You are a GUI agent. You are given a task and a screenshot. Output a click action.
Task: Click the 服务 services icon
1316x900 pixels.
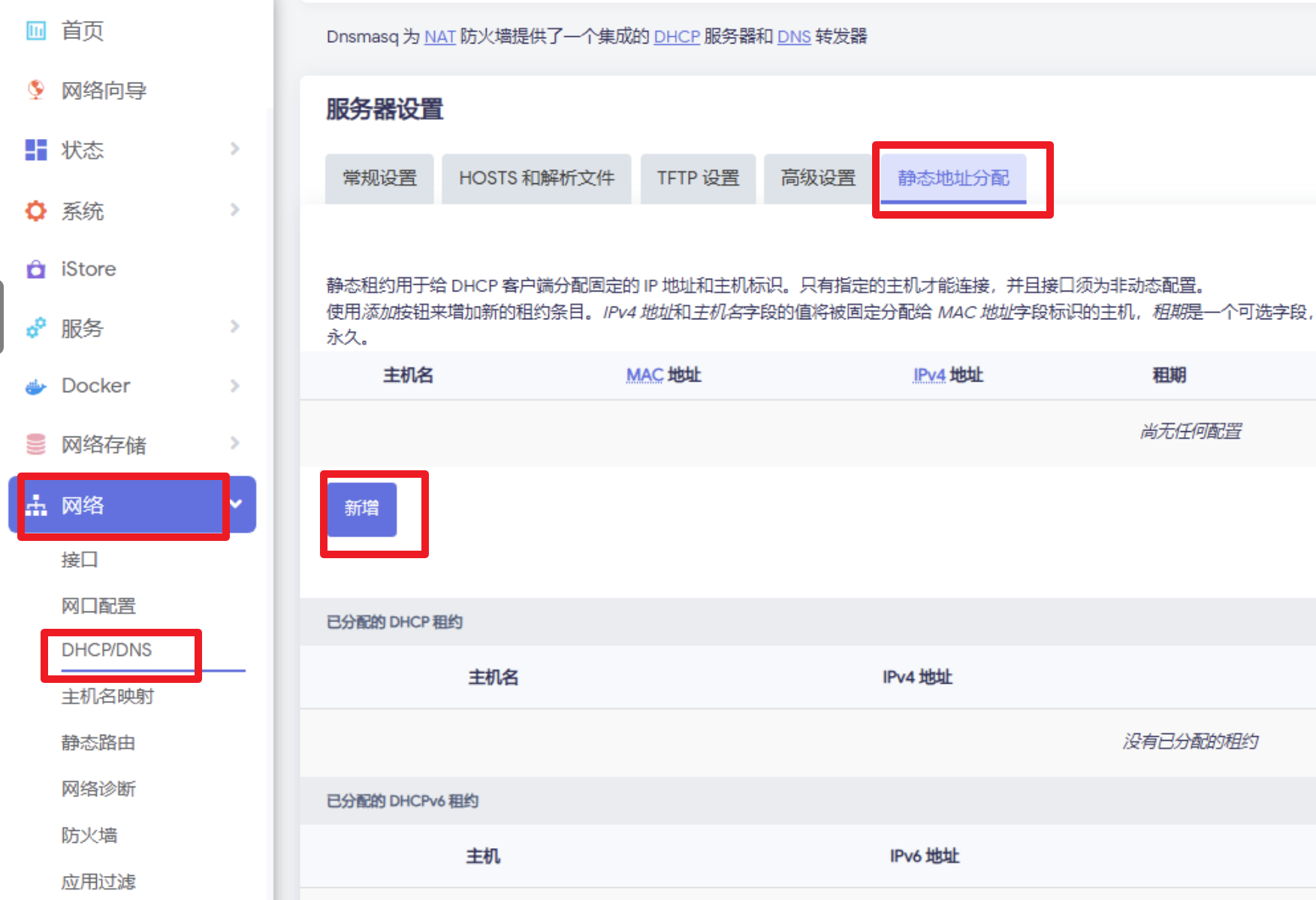point(36,328)
